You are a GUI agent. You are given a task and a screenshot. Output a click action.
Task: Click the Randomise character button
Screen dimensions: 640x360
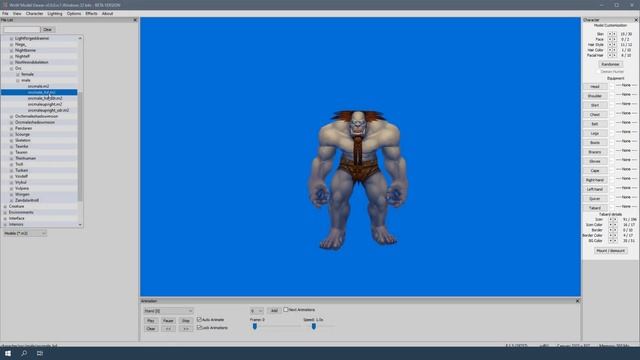click(611, 64)
